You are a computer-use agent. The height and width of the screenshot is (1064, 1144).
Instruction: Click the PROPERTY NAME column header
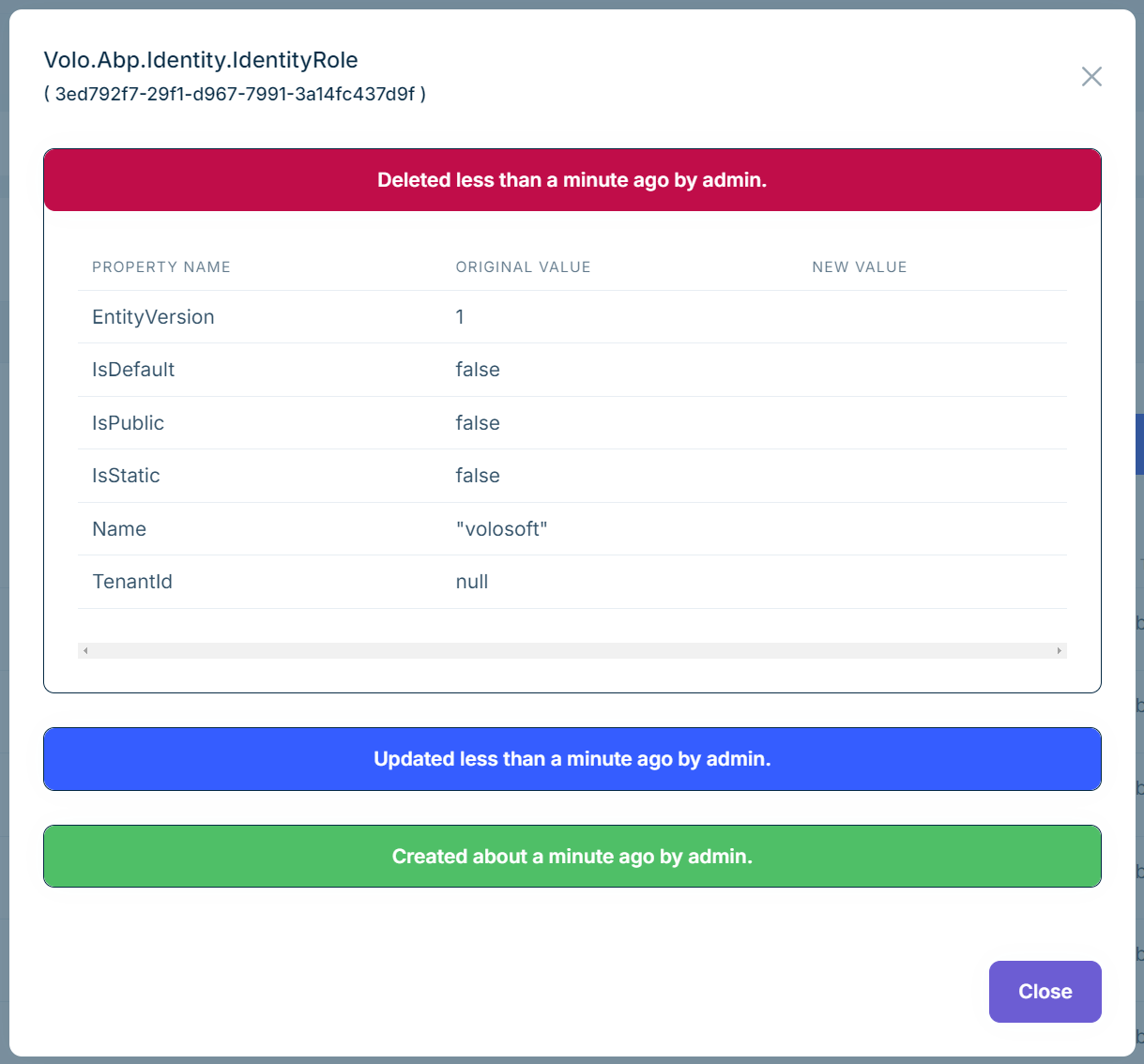coord(160,266)
